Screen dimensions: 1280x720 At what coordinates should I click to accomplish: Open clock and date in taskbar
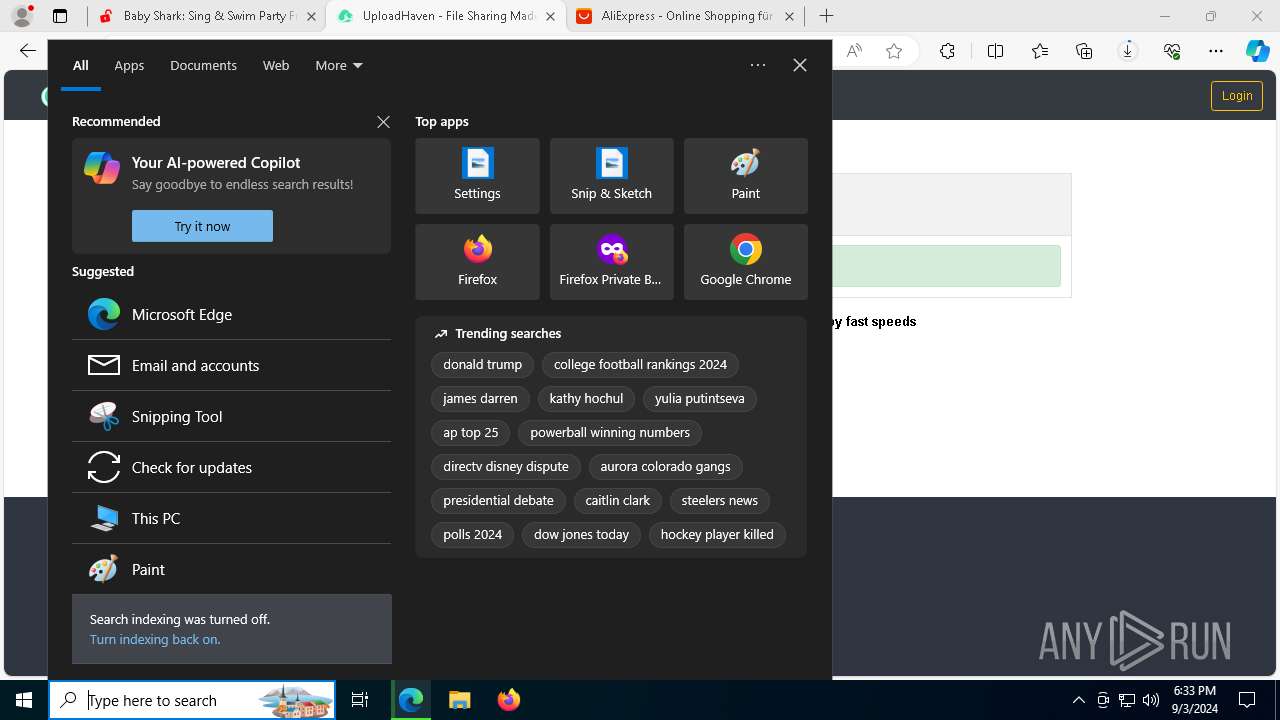(x=1195, y=700)
